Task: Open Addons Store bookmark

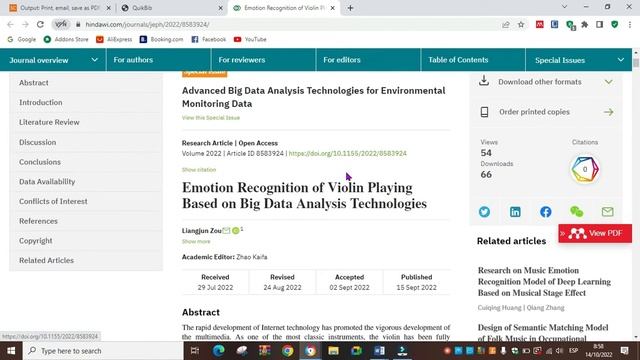Action: click(x=66, y=39)
